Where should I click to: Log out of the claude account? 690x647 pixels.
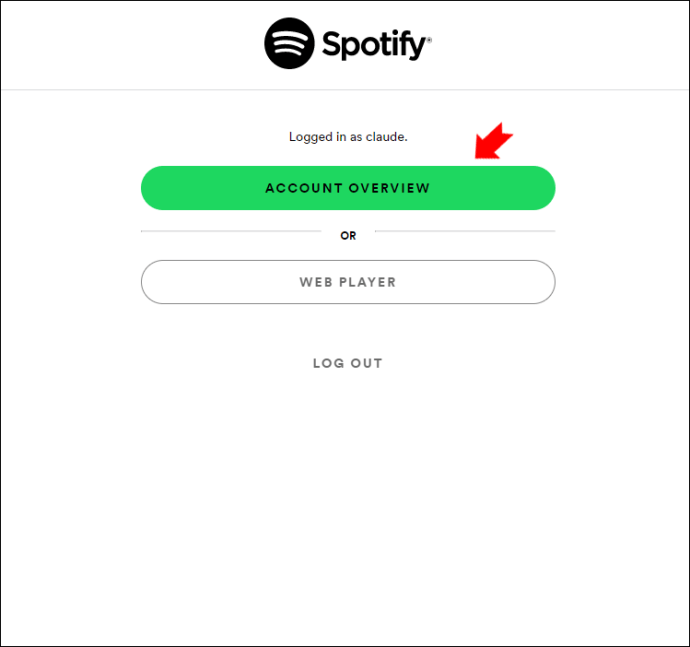(x=348, y=363)
